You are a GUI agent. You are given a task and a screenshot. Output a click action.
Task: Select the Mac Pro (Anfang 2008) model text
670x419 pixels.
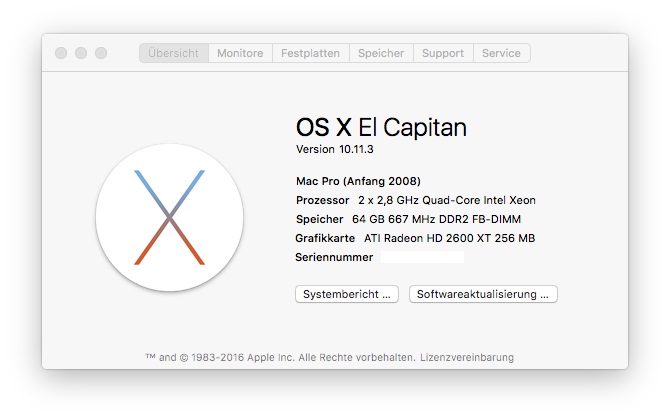point(358,181)
